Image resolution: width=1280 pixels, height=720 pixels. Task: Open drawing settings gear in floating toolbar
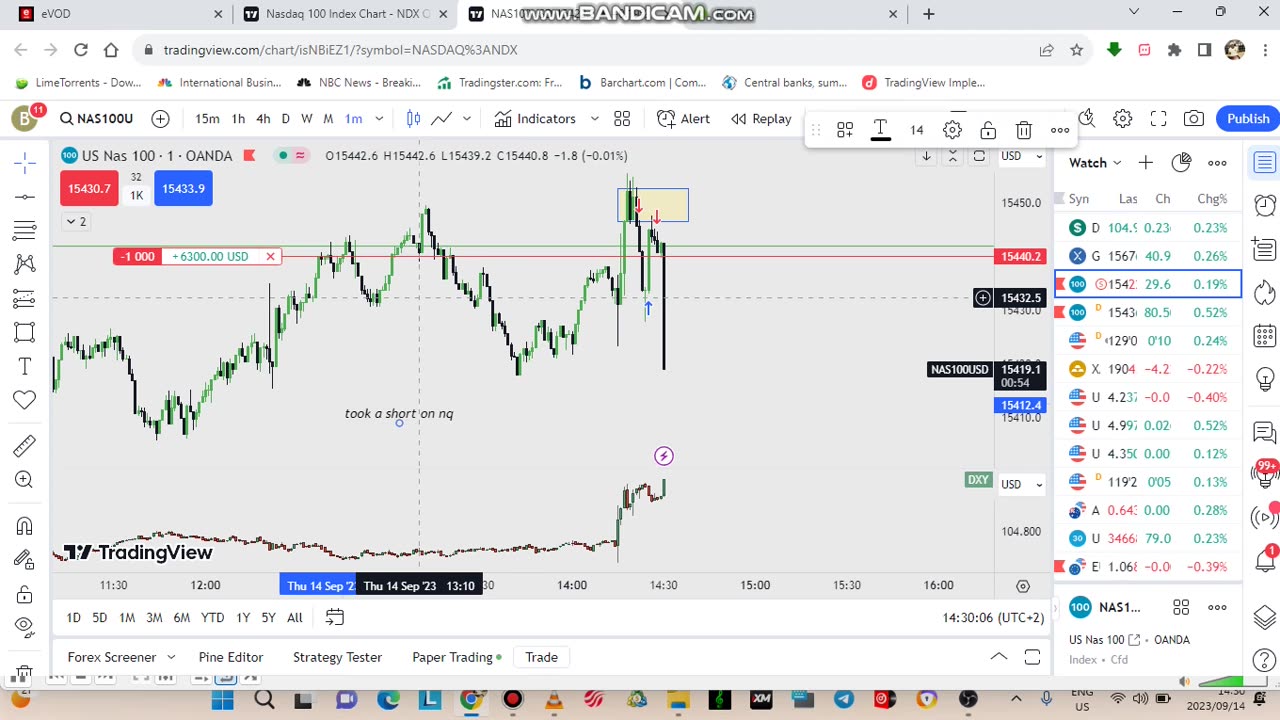(x=952, y=130)
